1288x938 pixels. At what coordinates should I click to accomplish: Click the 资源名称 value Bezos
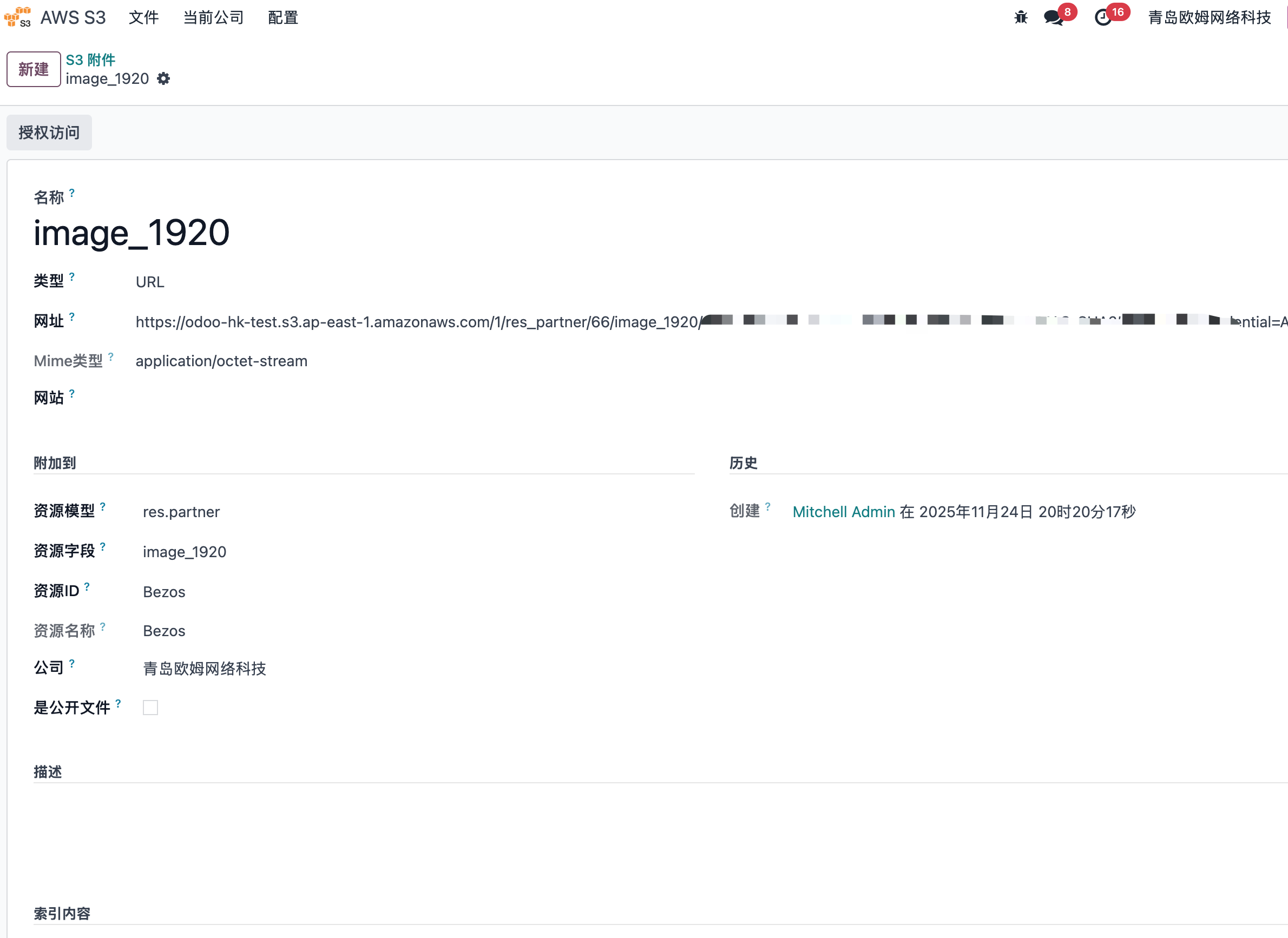pyautogui.click(x=164, y=631)
